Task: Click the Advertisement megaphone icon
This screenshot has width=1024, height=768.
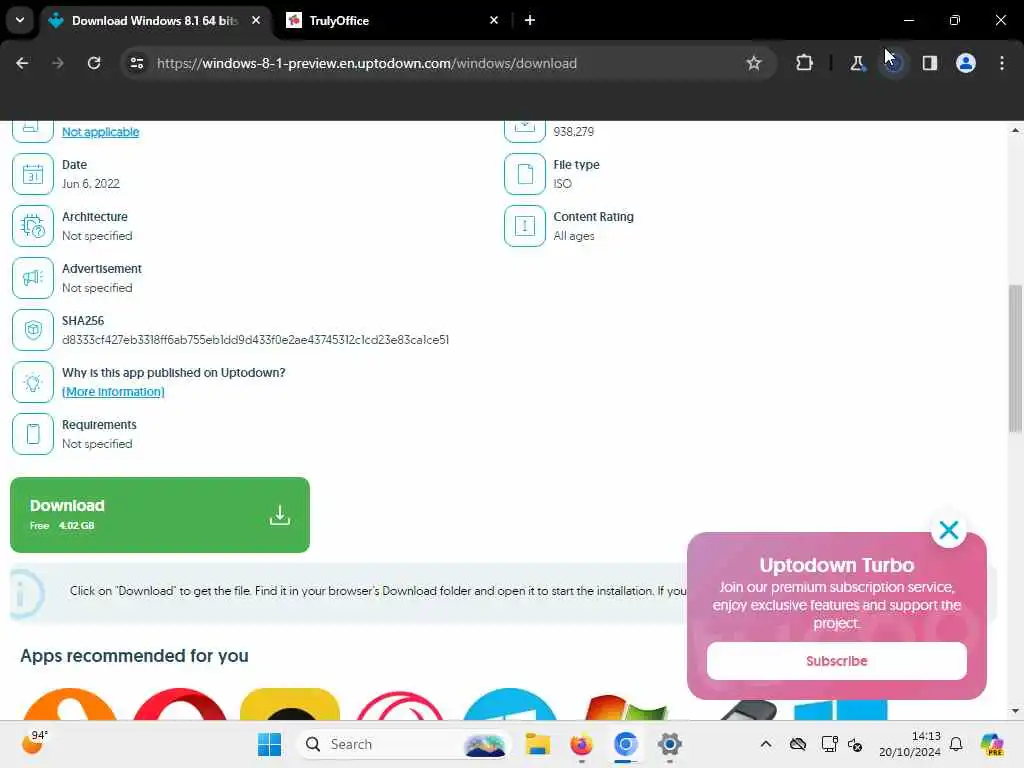Action: pos(33,278)
